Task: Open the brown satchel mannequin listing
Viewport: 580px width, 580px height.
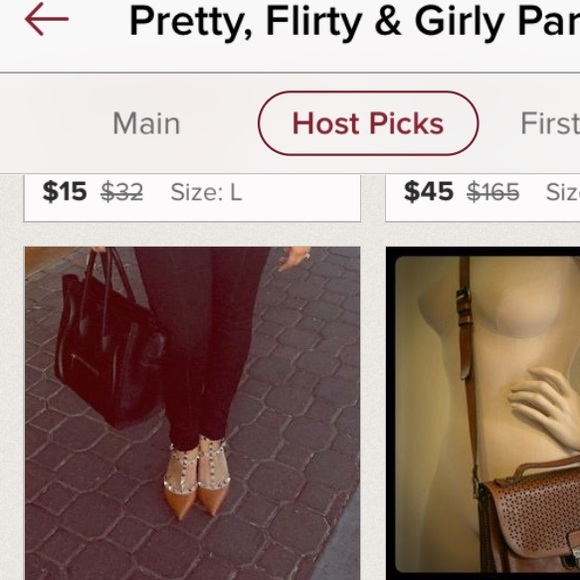Action: [x=483, y=413]
